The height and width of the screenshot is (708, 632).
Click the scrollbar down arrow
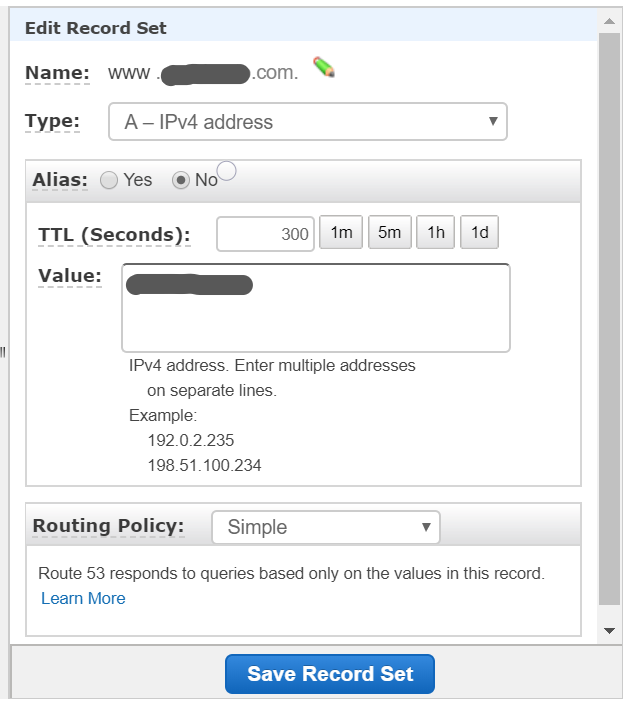coord(609,631)
